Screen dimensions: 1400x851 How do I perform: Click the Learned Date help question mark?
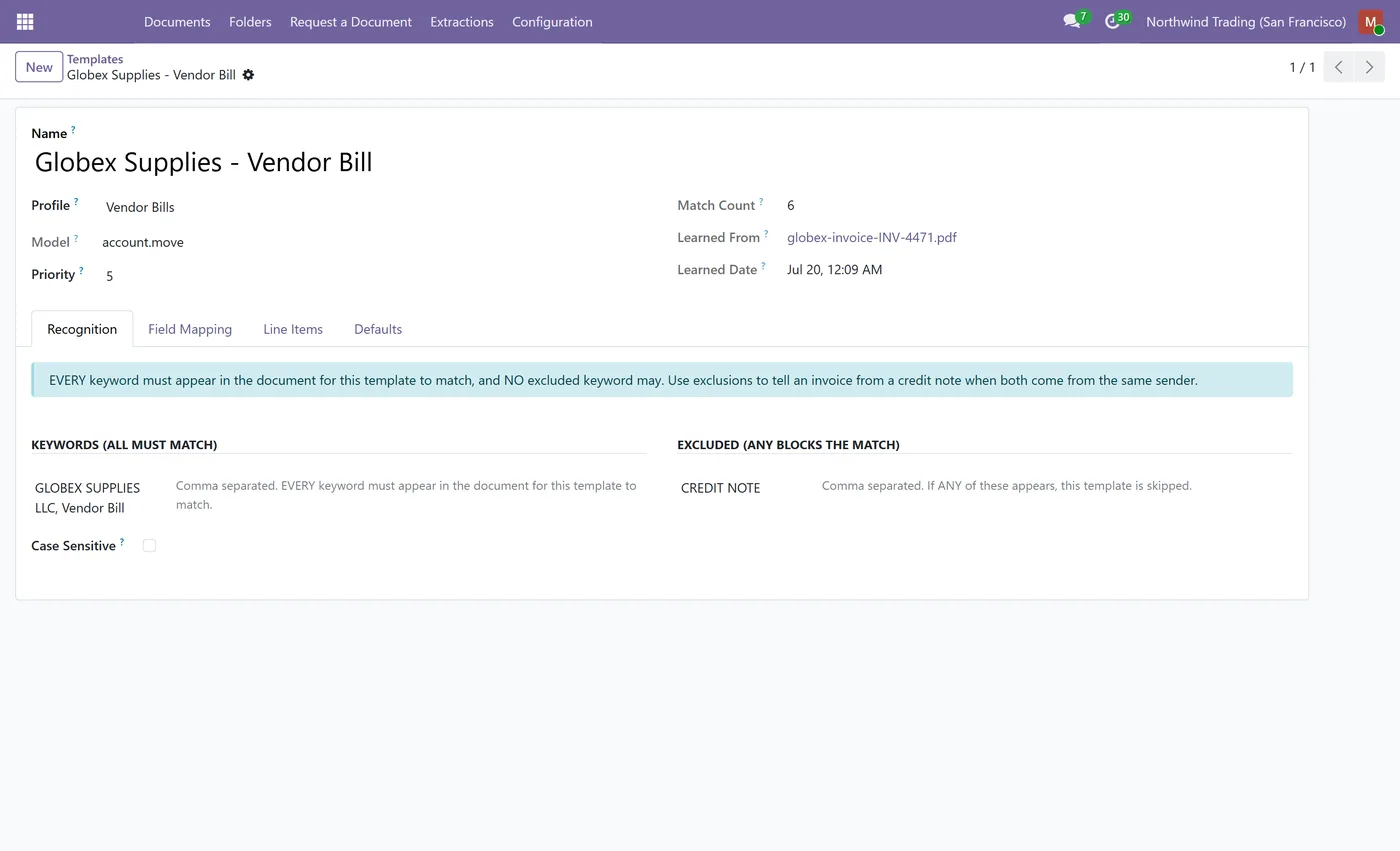(x=763, y=266)
